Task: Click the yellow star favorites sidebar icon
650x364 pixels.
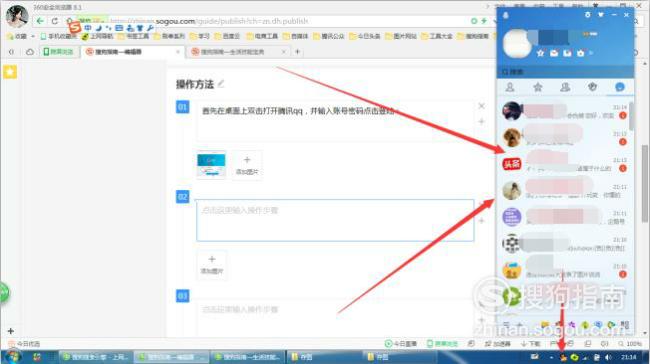Action: (x=10, y=72)
